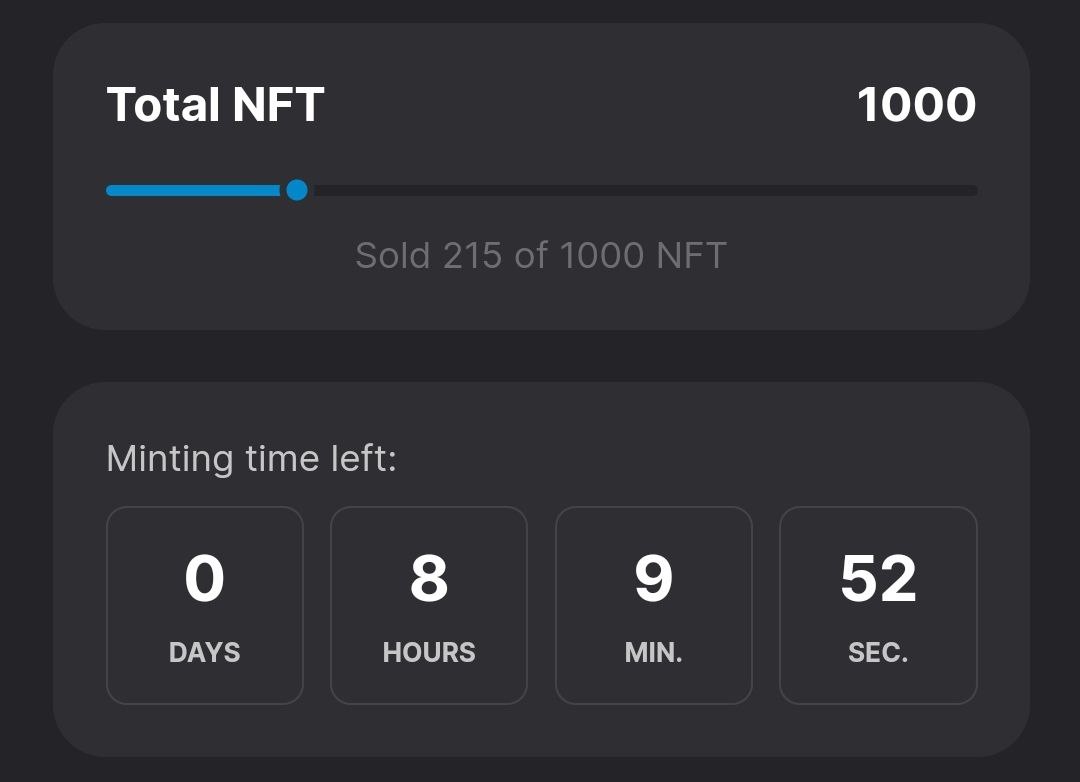
Task: Click the unfilled dark portion of the progress track
Action: (x=640, y=190)
